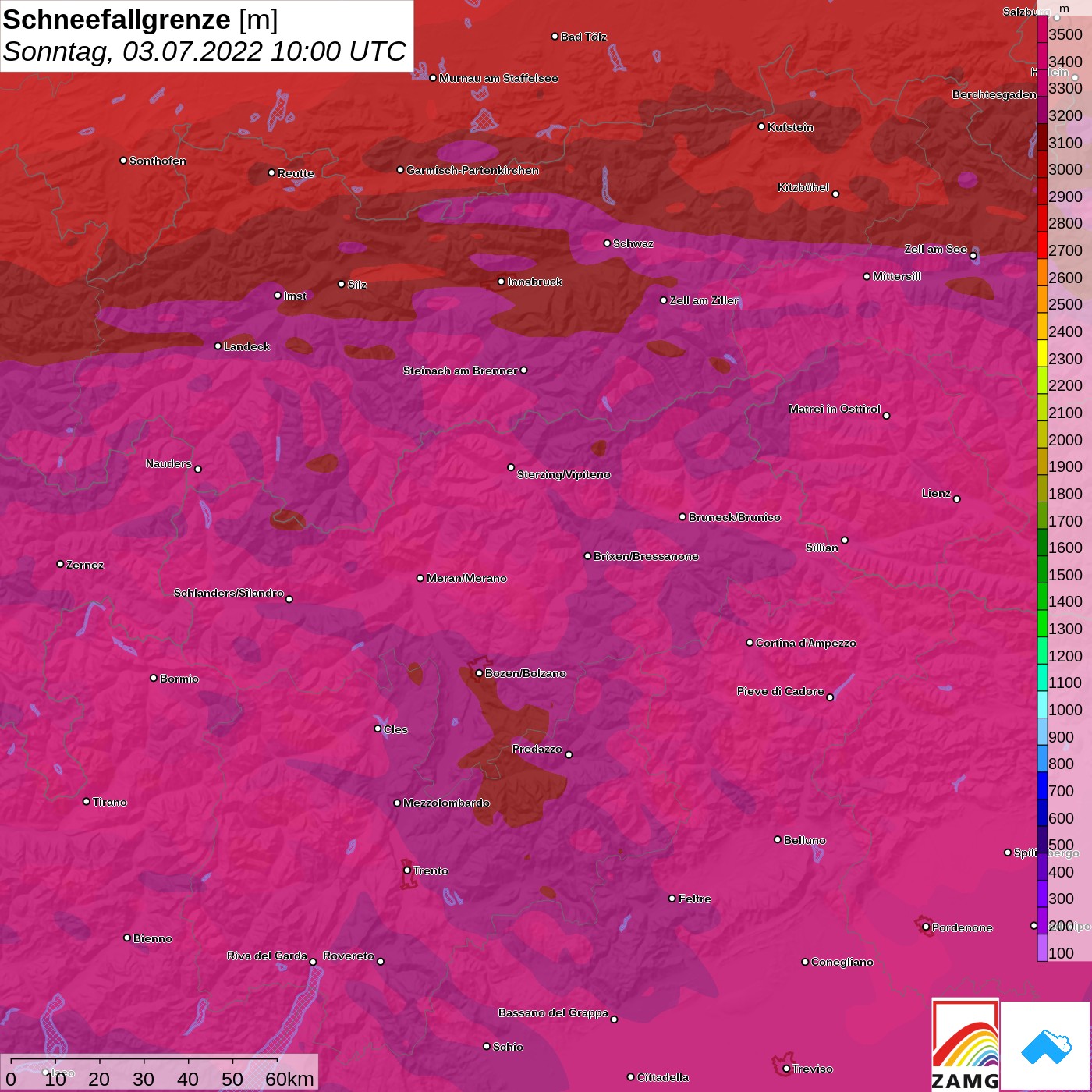Select the Innsbruck city marker
This screenshot has width=1092, height=1092.
coord(502,282)
